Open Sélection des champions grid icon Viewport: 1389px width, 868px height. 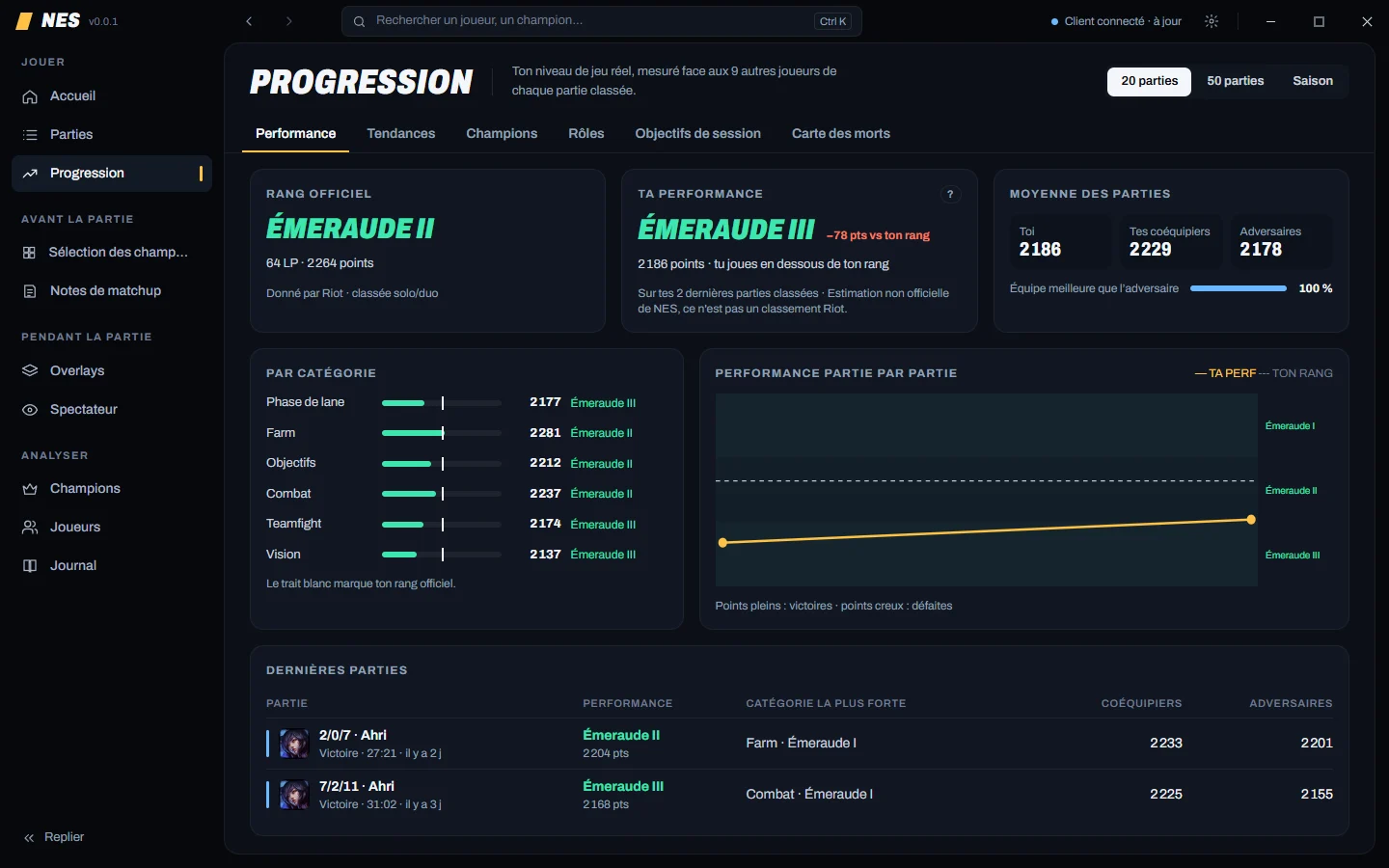tap(29, 253)
